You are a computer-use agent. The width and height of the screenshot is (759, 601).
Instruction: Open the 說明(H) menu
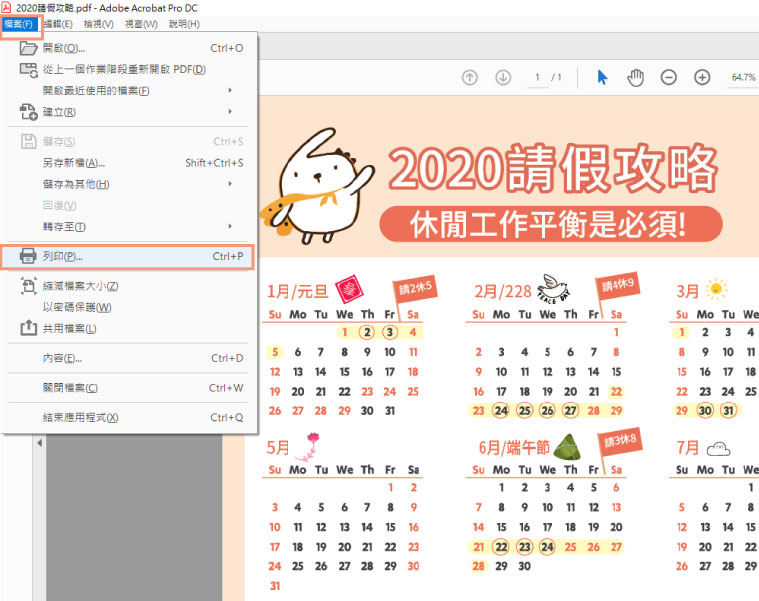click(x=184, y=24)
